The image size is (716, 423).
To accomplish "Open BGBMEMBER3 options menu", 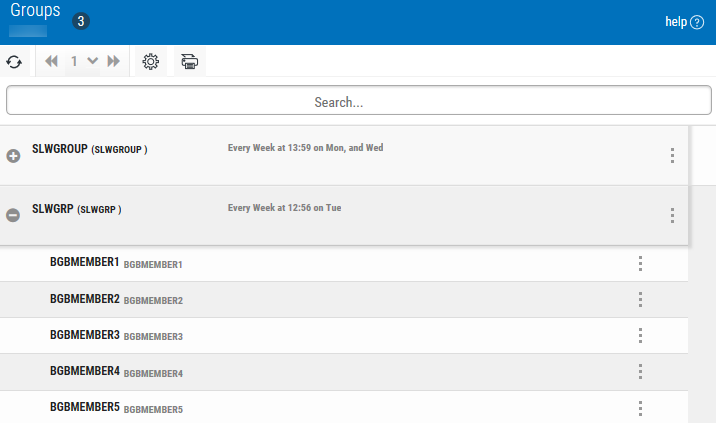I will pyautogui.click(x=640, y=336).
